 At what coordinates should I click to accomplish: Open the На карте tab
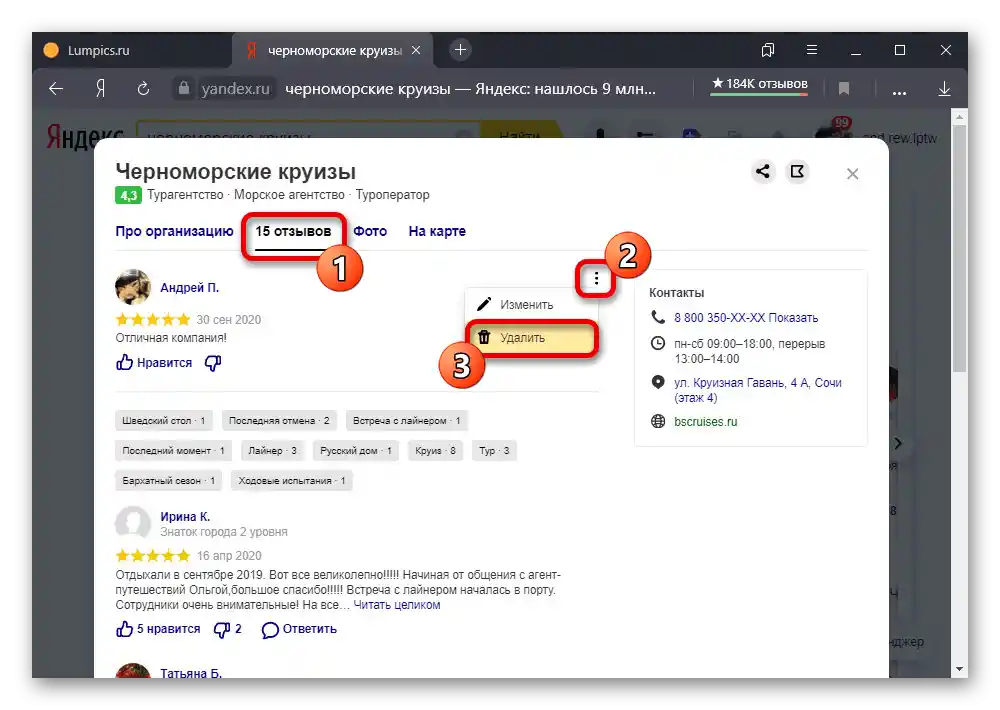[437, 232]
